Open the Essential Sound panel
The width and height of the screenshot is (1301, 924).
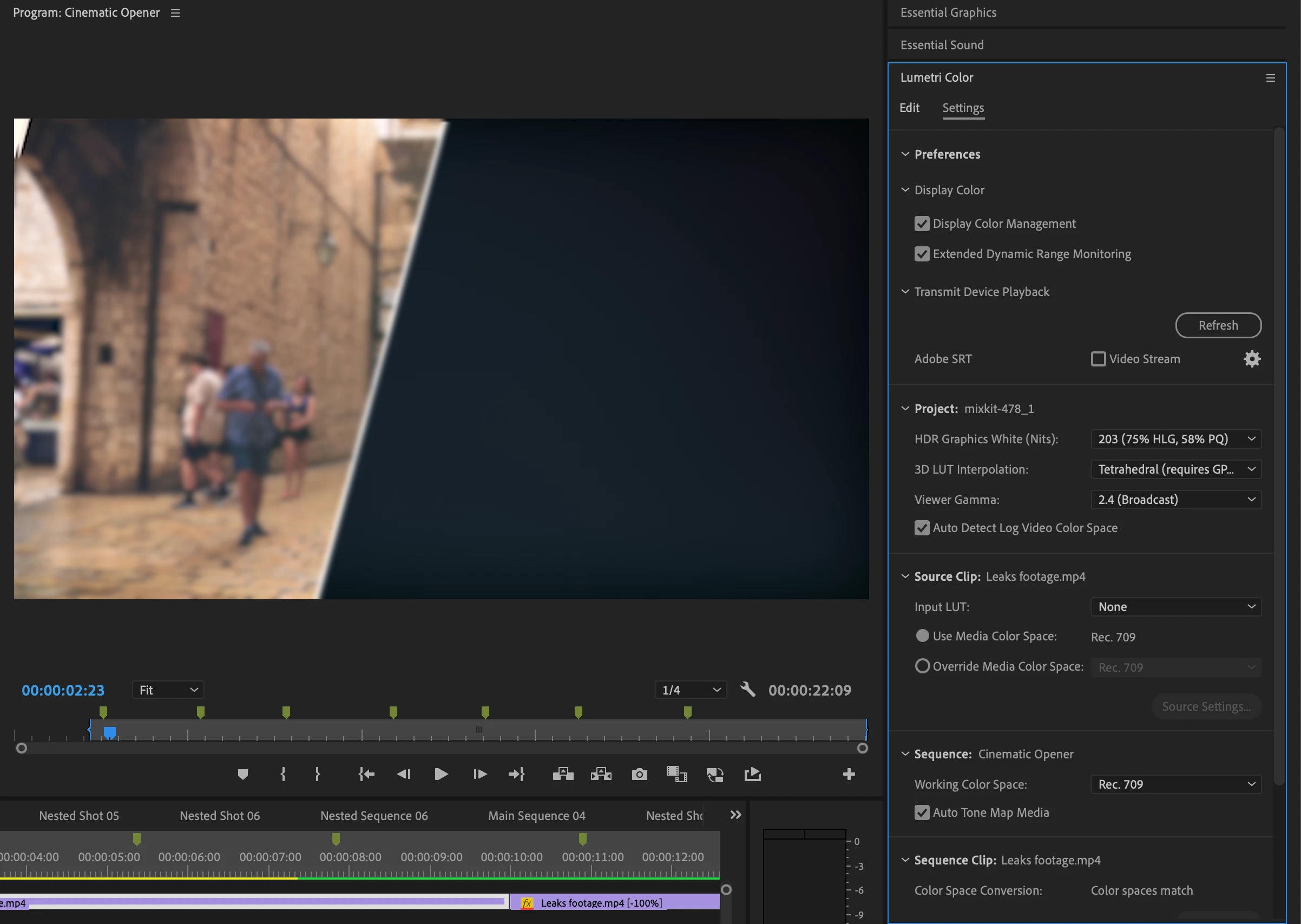tap(942, 45)
